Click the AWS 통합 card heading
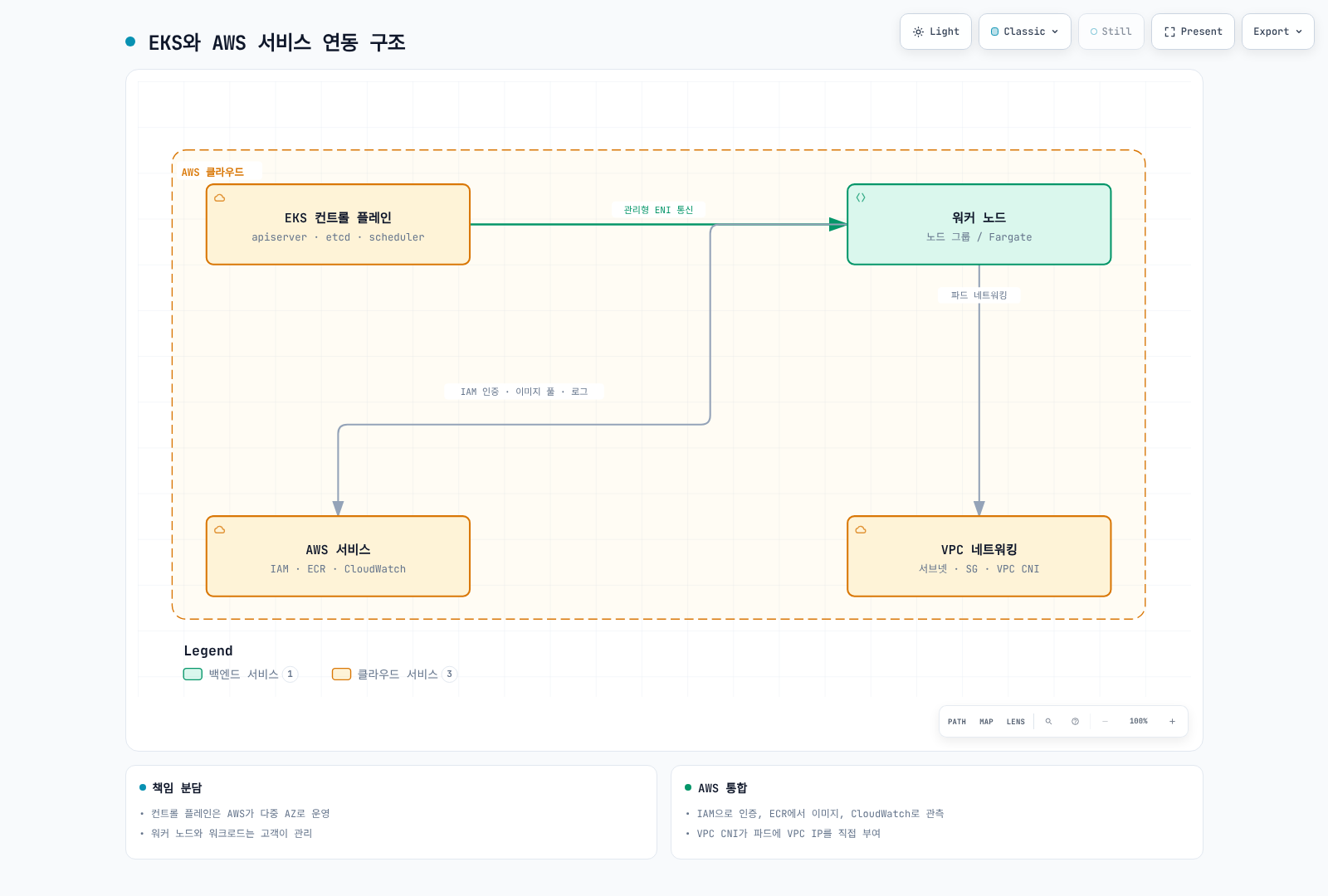The image size is (1328, 896). (723, 788)
